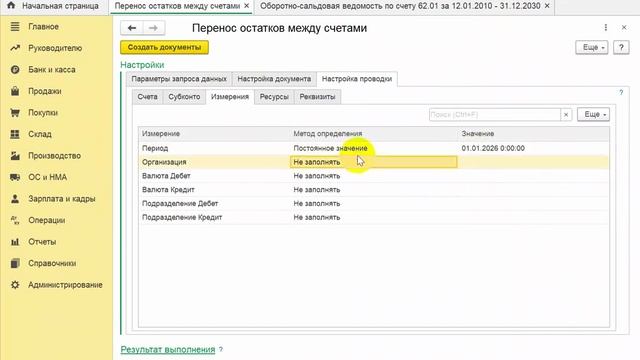640x360 pixels.
Task: Click the Руководителю chart icon
Action: pos(15,48)
